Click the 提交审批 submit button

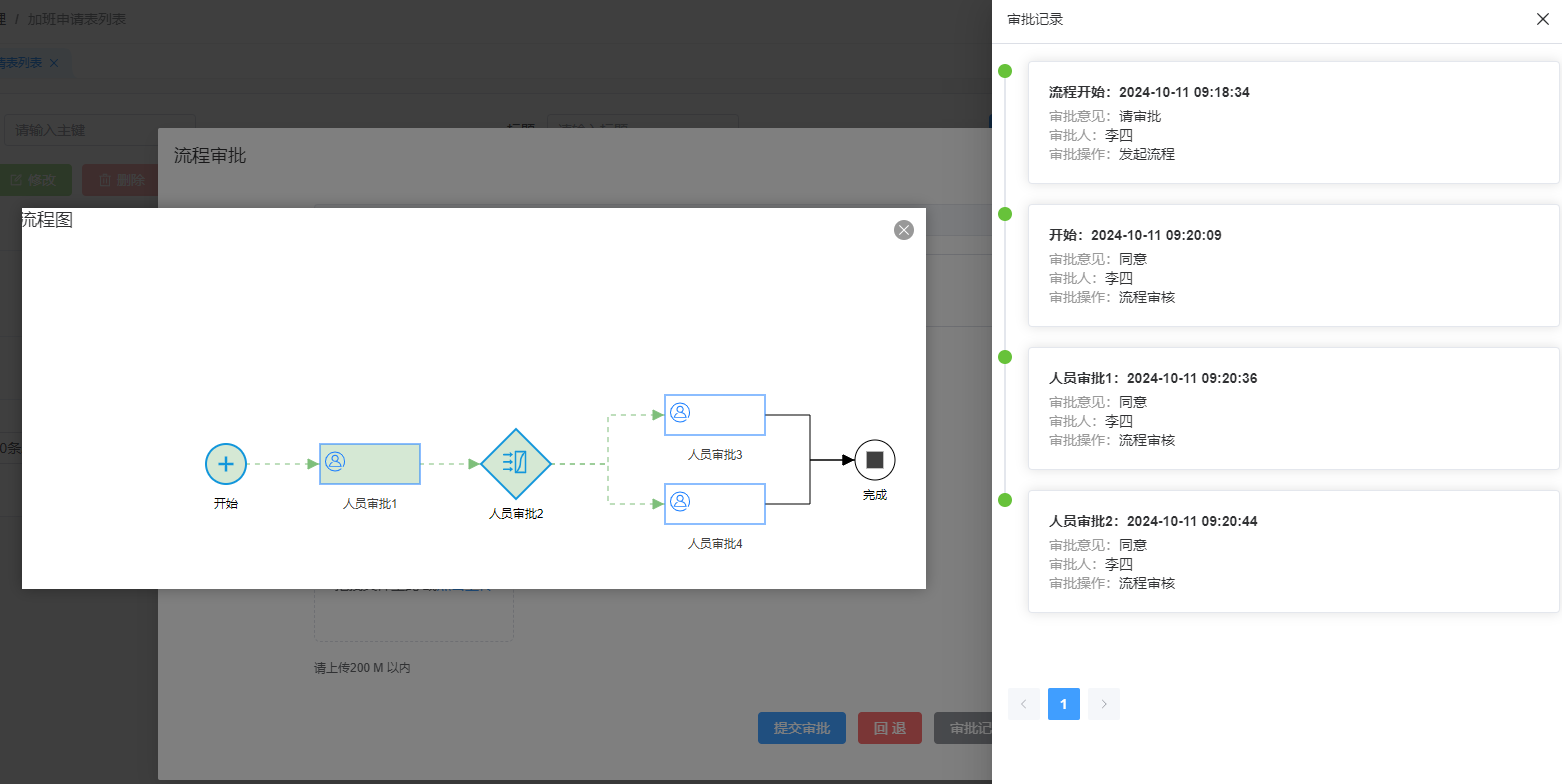(x=802, y=728)
